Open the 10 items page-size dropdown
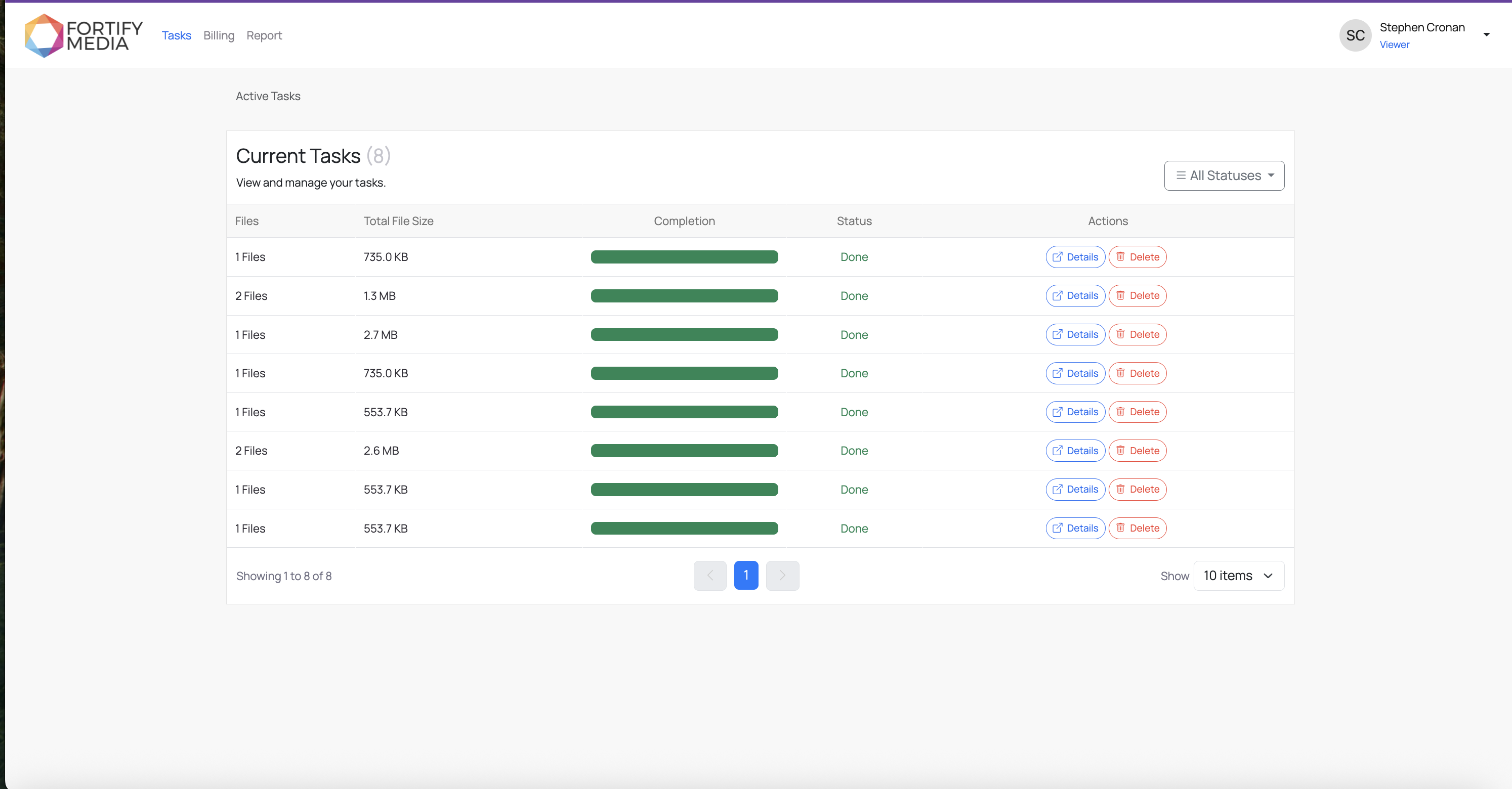 1238,576
